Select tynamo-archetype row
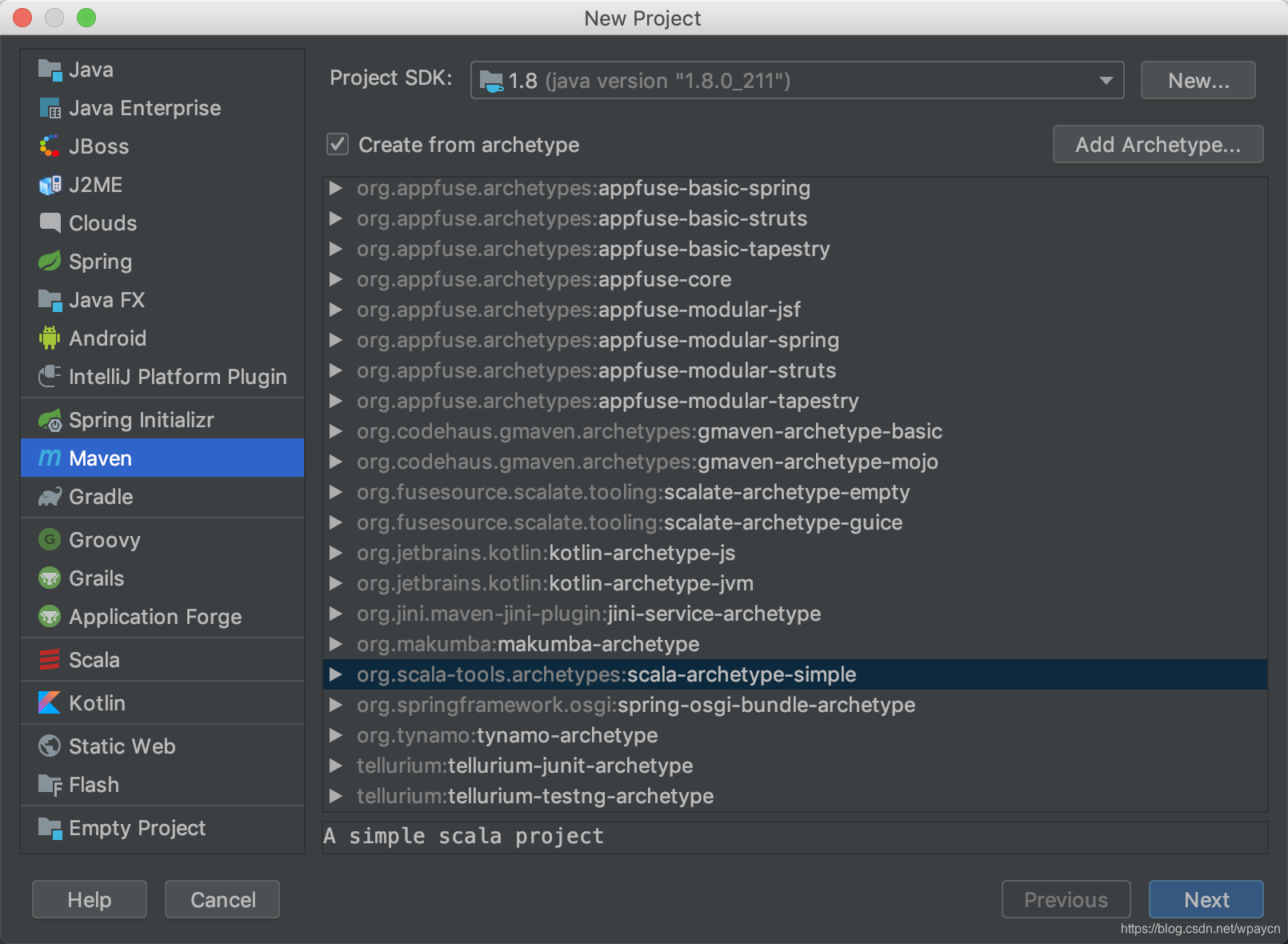Screen dimensions: 1288x944 (795, 735)
